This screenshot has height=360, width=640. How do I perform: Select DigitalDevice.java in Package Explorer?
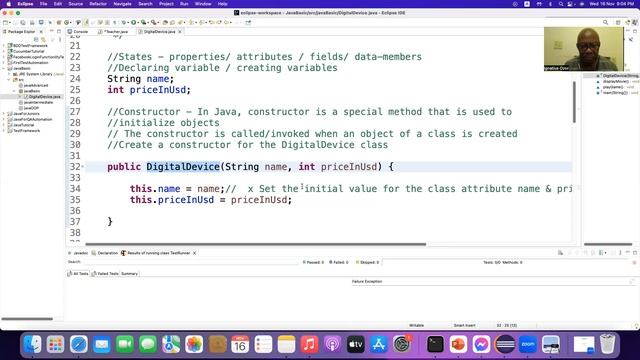pyautogui.click(x=44, y=97)
